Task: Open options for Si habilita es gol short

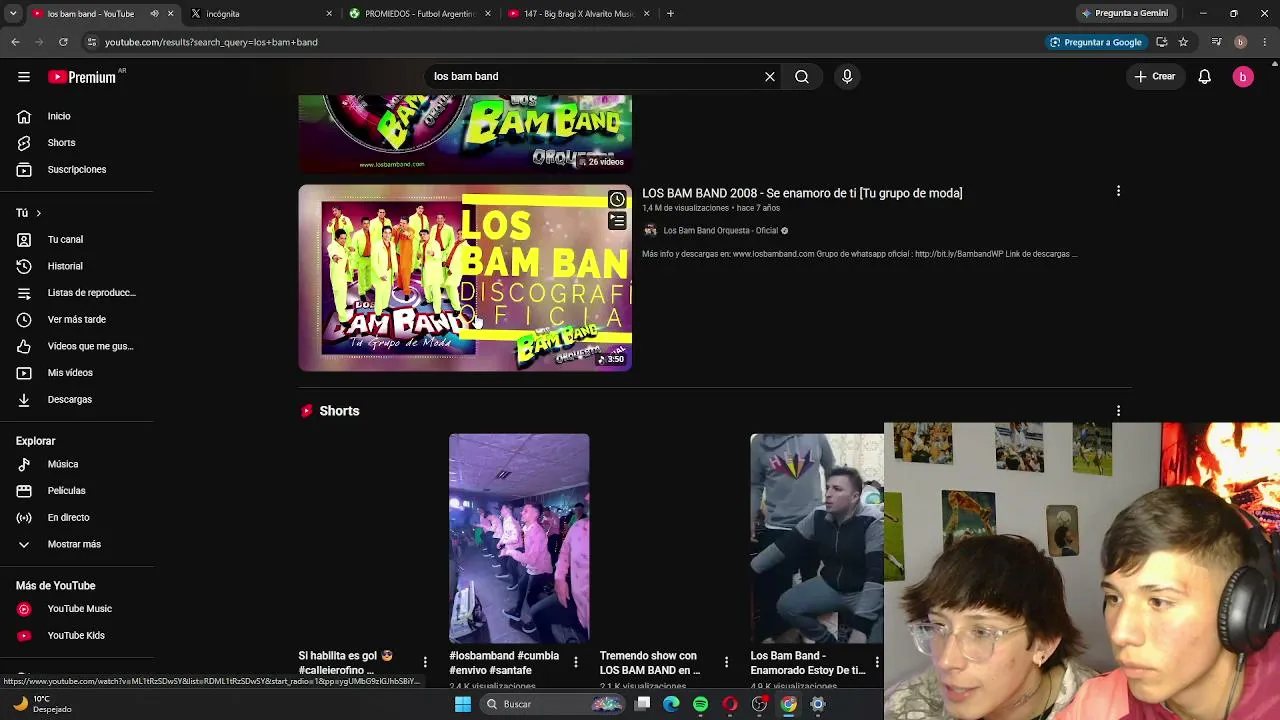Action: [x=425, y=662]
